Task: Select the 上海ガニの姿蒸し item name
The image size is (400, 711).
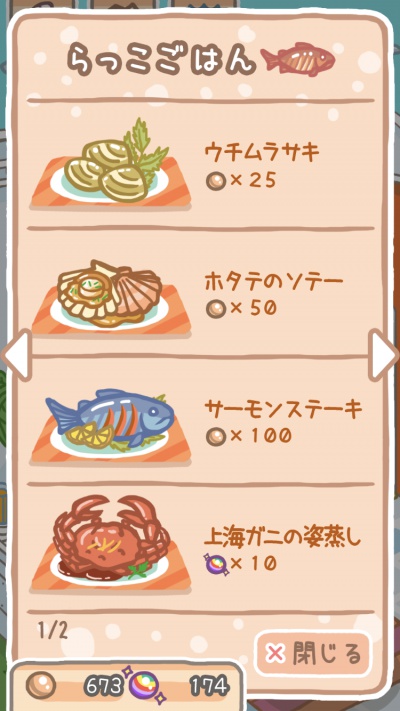Action: pyautogui.click(x=283, y=537)
